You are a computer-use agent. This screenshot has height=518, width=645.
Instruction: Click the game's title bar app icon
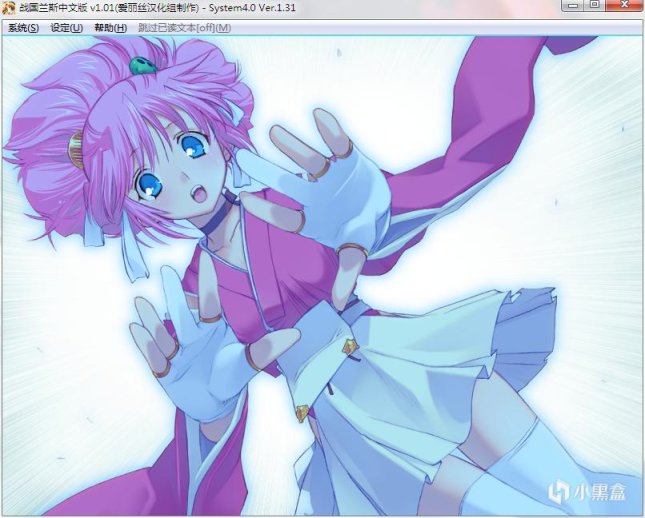[8, 8]
